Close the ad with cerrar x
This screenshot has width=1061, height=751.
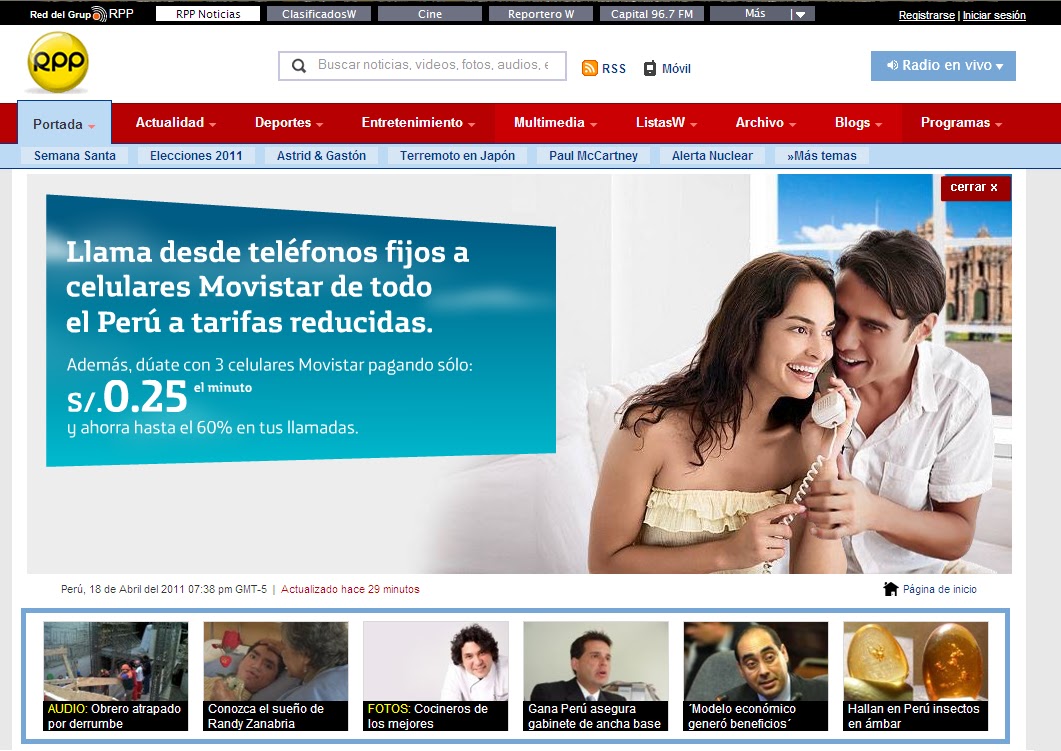(x=975, y=187)
